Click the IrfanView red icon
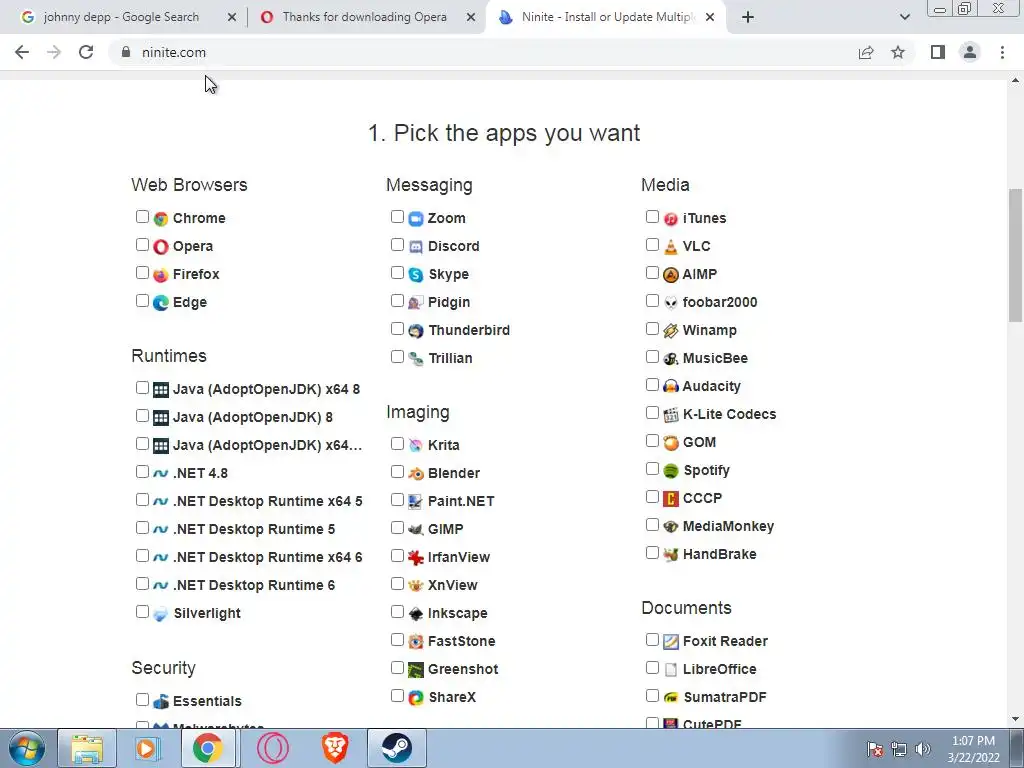The image size is (1024, 768). pyautogui.click(x=416, y=558)
